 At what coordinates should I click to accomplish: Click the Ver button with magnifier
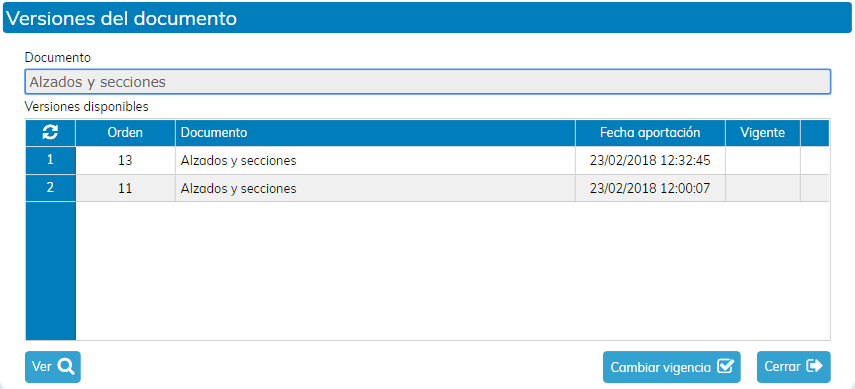coord(53,367)
